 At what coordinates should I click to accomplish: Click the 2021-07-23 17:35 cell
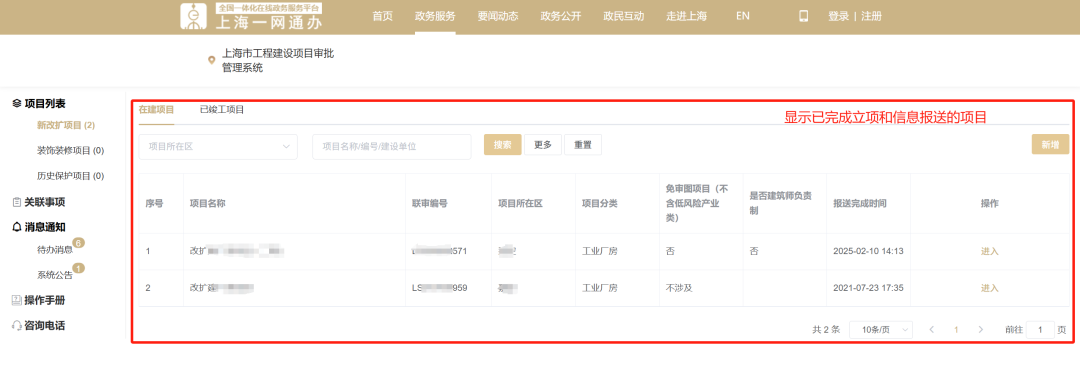[868, 287]
